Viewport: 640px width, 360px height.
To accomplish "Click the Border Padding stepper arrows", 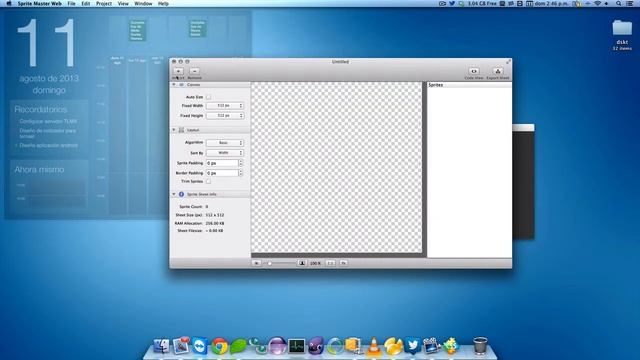I will click(x=240, y=173).
